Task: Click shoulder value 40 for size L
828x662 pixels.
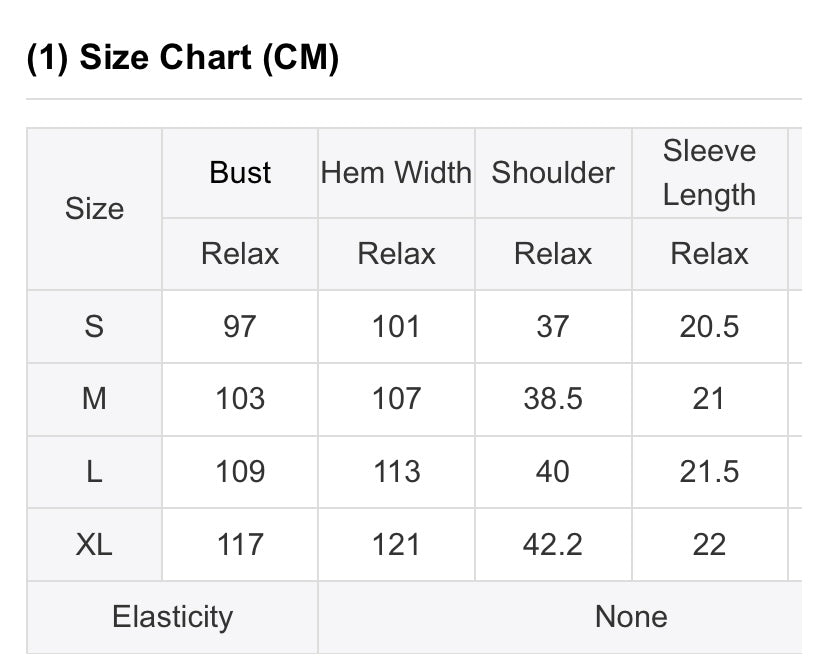Action: pyautogui.click(x=553, y=471)
